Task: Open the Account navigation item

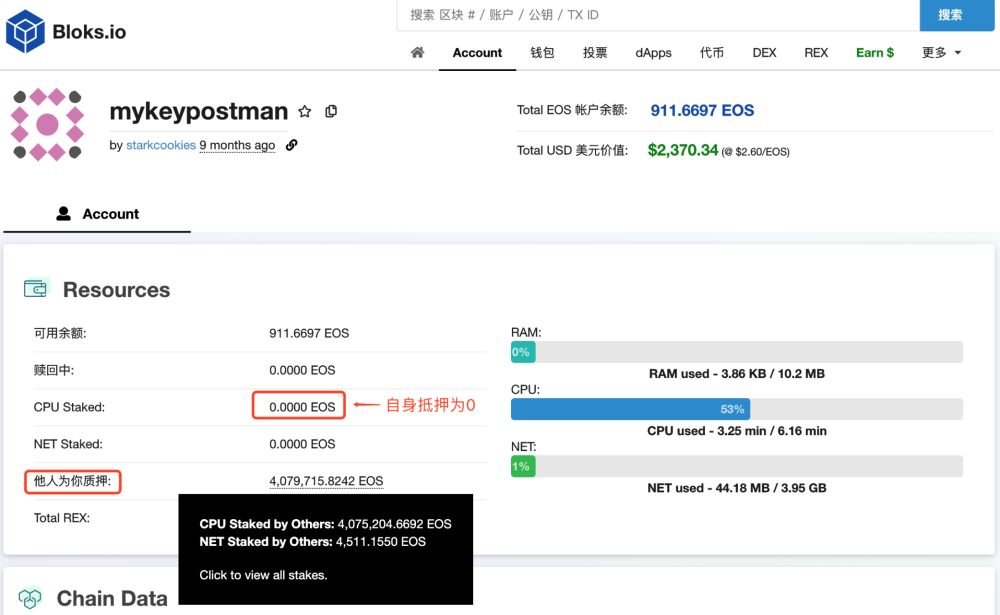Action: tap(477, 52)
